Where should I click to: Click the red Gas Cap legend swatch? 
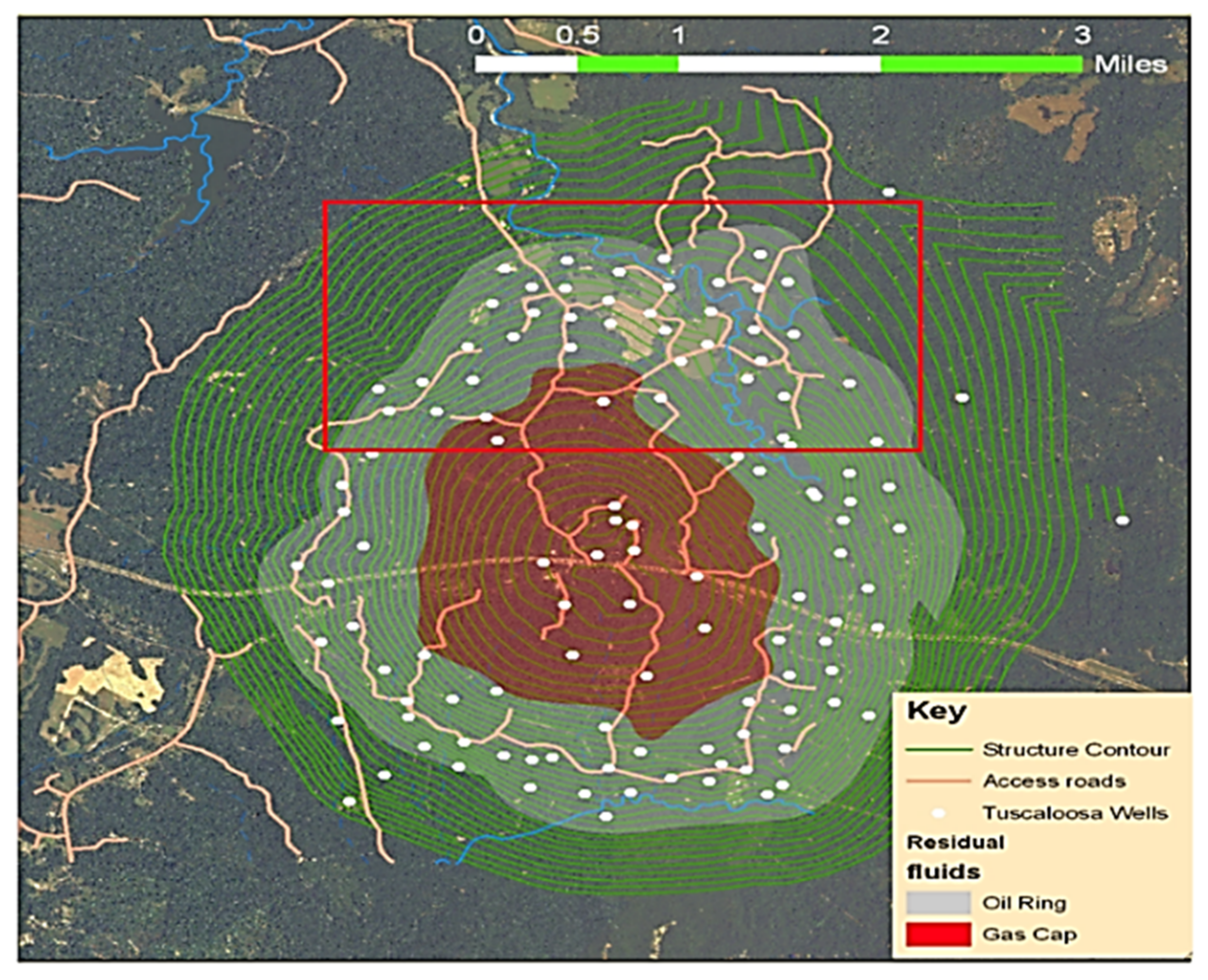[938, 934]
